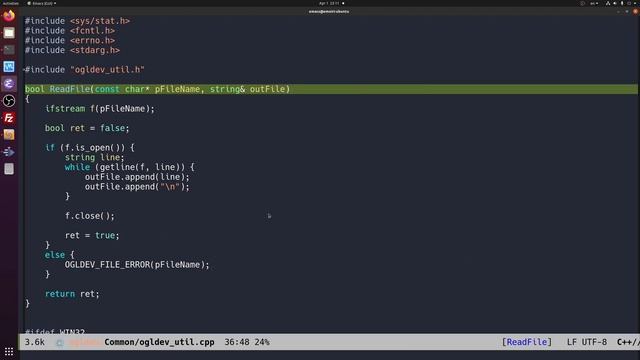Click the project icon in the mode line

(60, 342)
